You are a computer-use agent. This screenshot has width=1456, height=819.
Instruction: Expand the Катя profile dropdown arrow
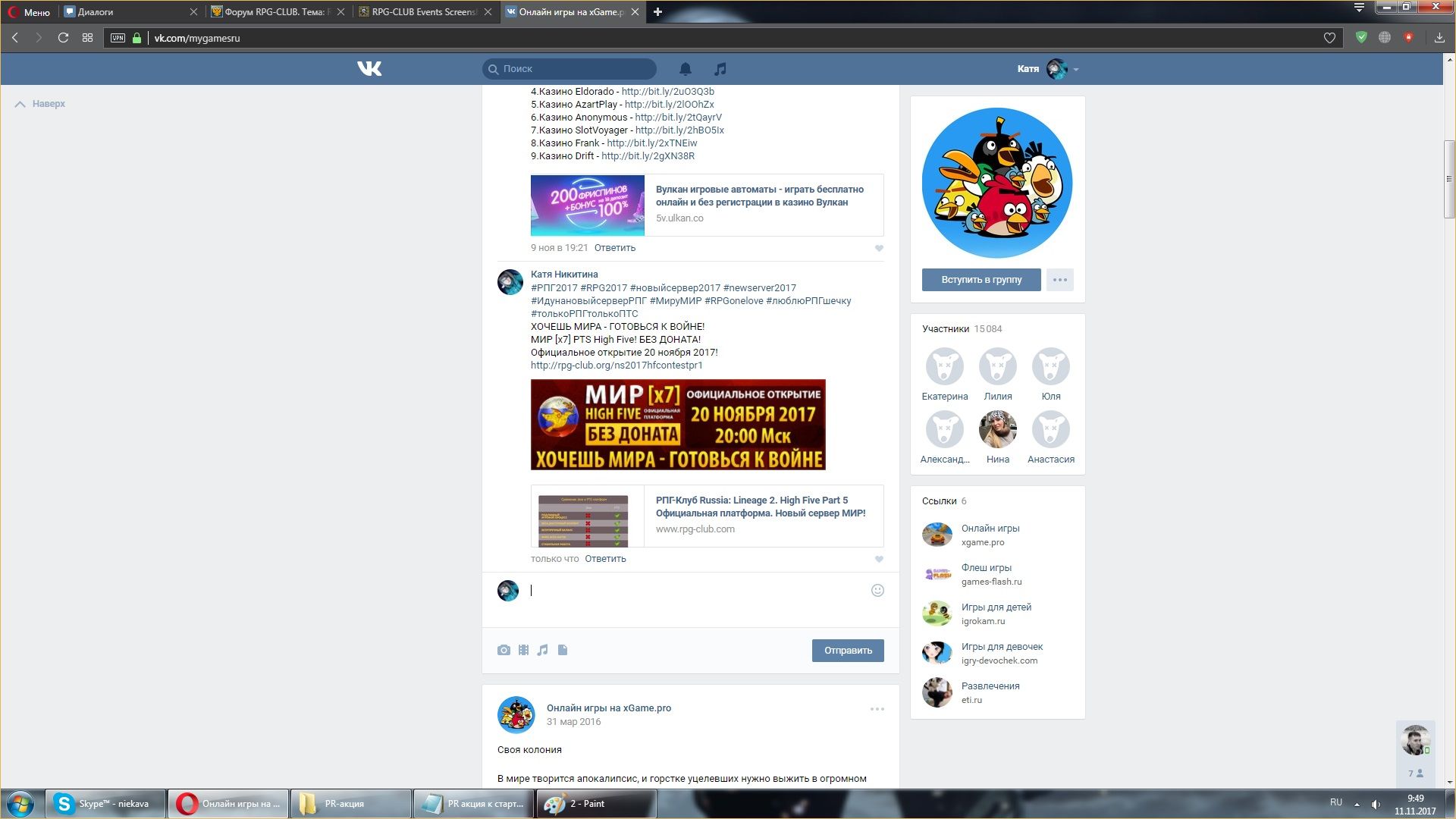point(1076,69)
